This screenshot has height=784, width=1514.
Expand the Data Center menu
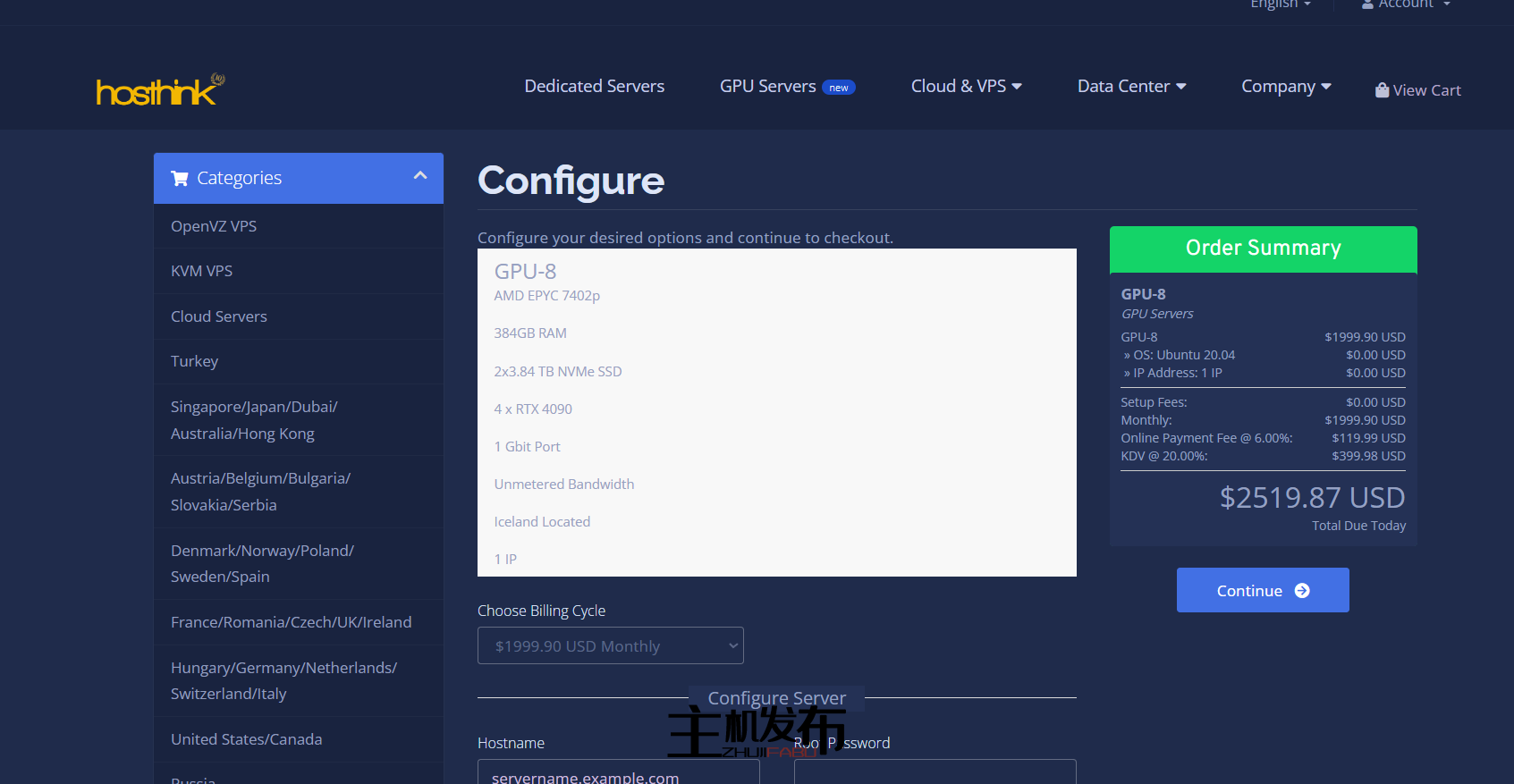(x=1130, y=87)
